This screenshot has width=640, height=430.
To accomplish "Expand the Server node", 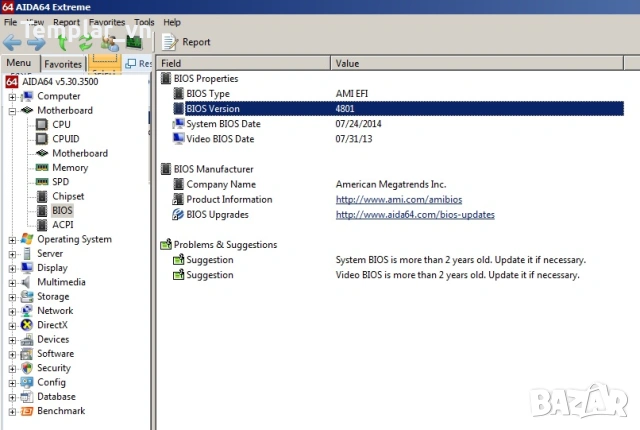I will point(12,254).
